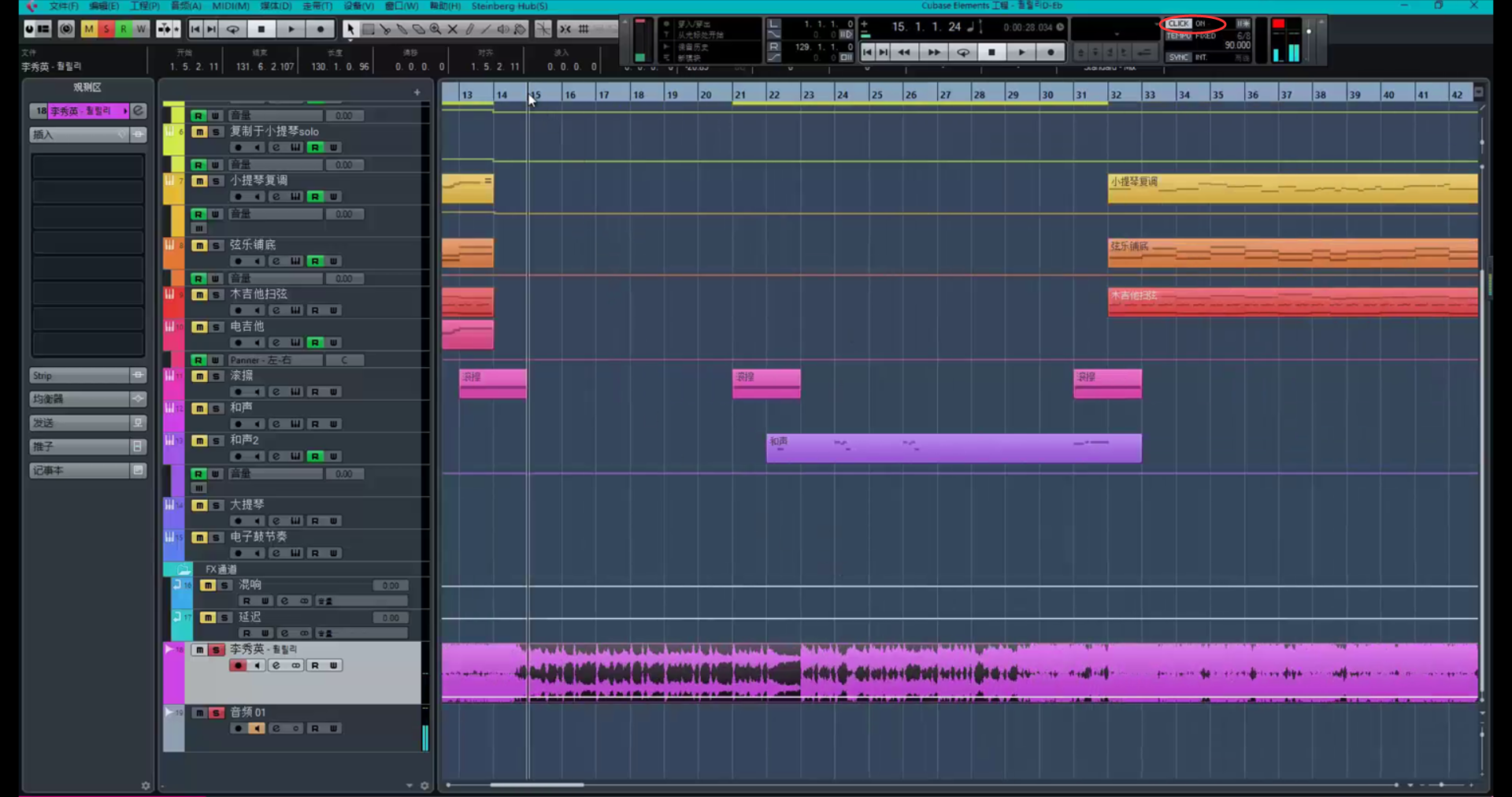Select the Erase tool

419,29
